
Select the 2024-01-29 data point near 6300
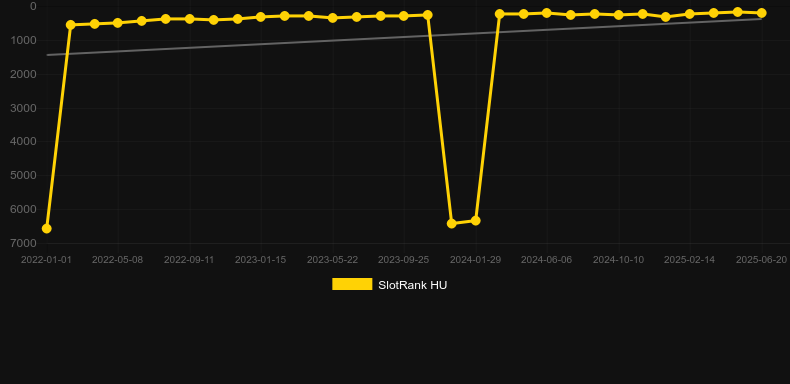point(476,221)
